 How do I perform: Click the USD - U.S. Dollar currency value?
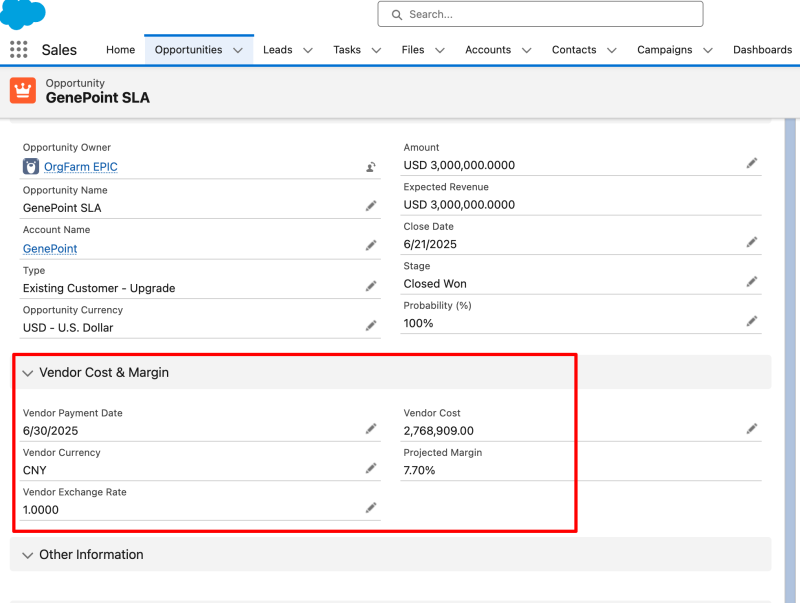(68, 328)
